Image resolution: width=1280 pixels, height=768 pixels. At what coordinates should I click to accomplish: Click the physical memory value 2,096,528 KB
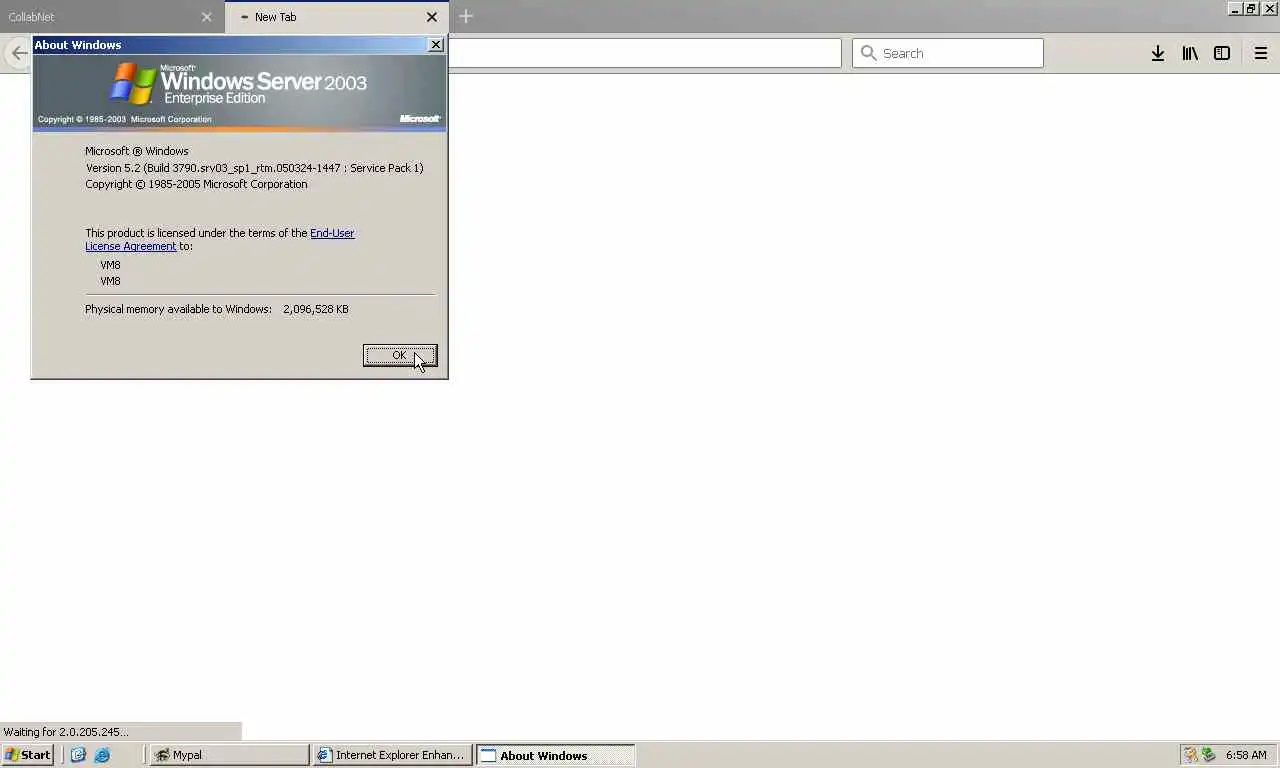tap(316, 309)
